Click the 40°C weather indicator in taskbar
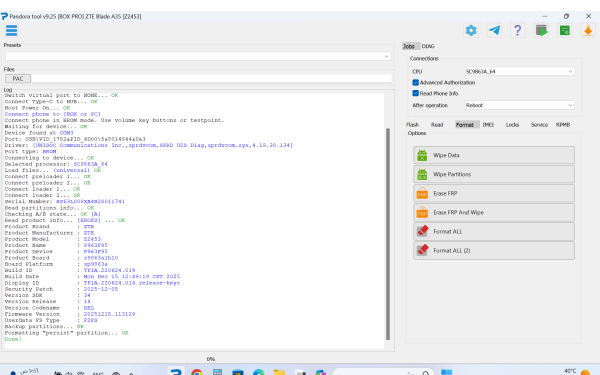Image resolution: width=600 pixels, height=375 pixels. point(577,372)
